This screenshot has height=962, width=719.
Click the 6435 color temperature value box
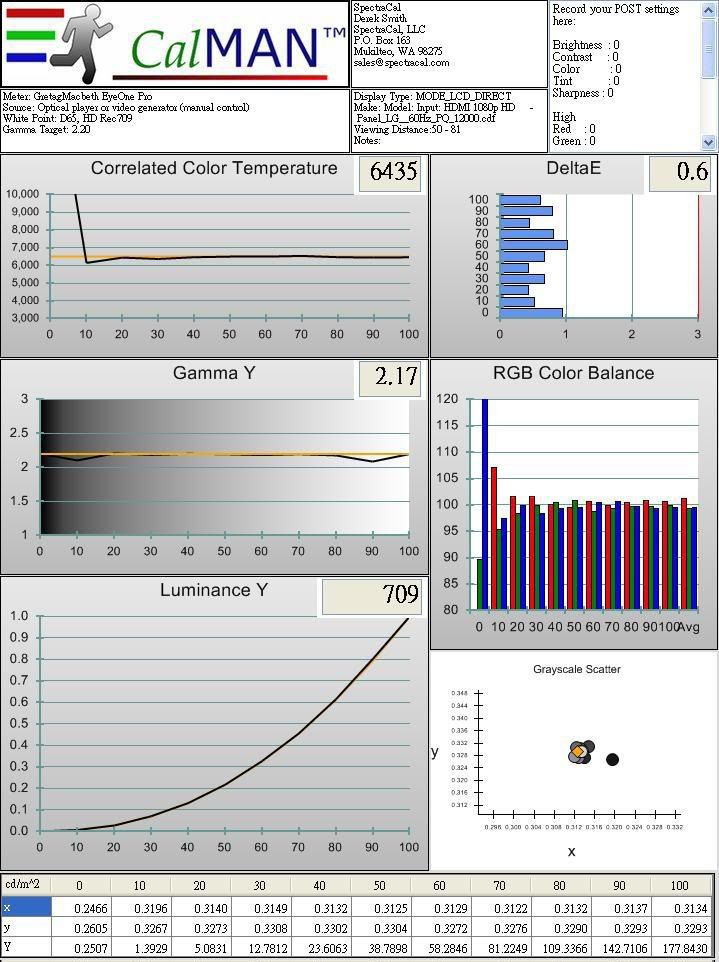[393, 171]
